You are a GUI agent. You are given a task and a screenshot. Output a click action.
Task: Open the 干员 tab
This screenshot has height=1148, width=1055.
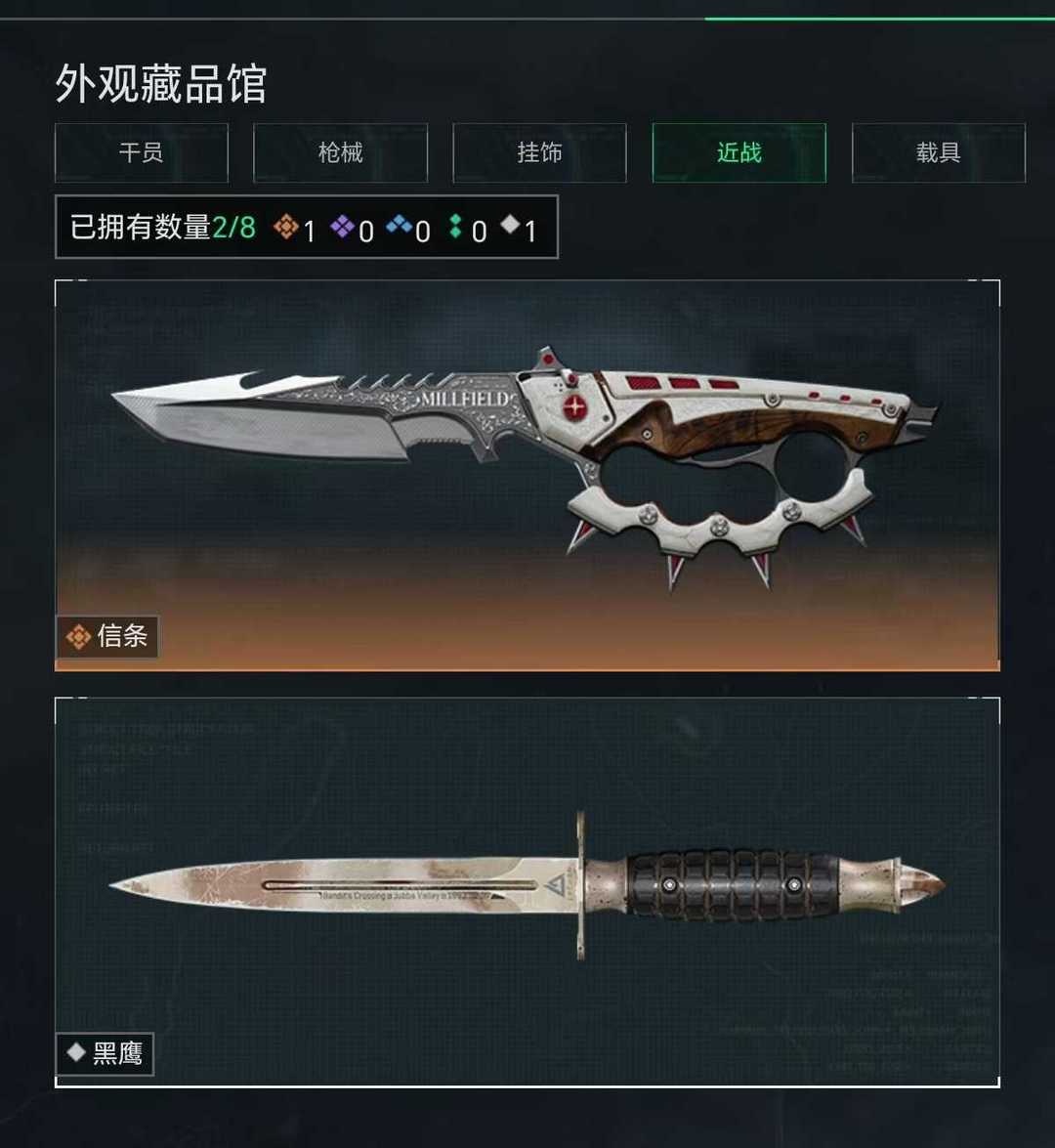coord(142,153)
